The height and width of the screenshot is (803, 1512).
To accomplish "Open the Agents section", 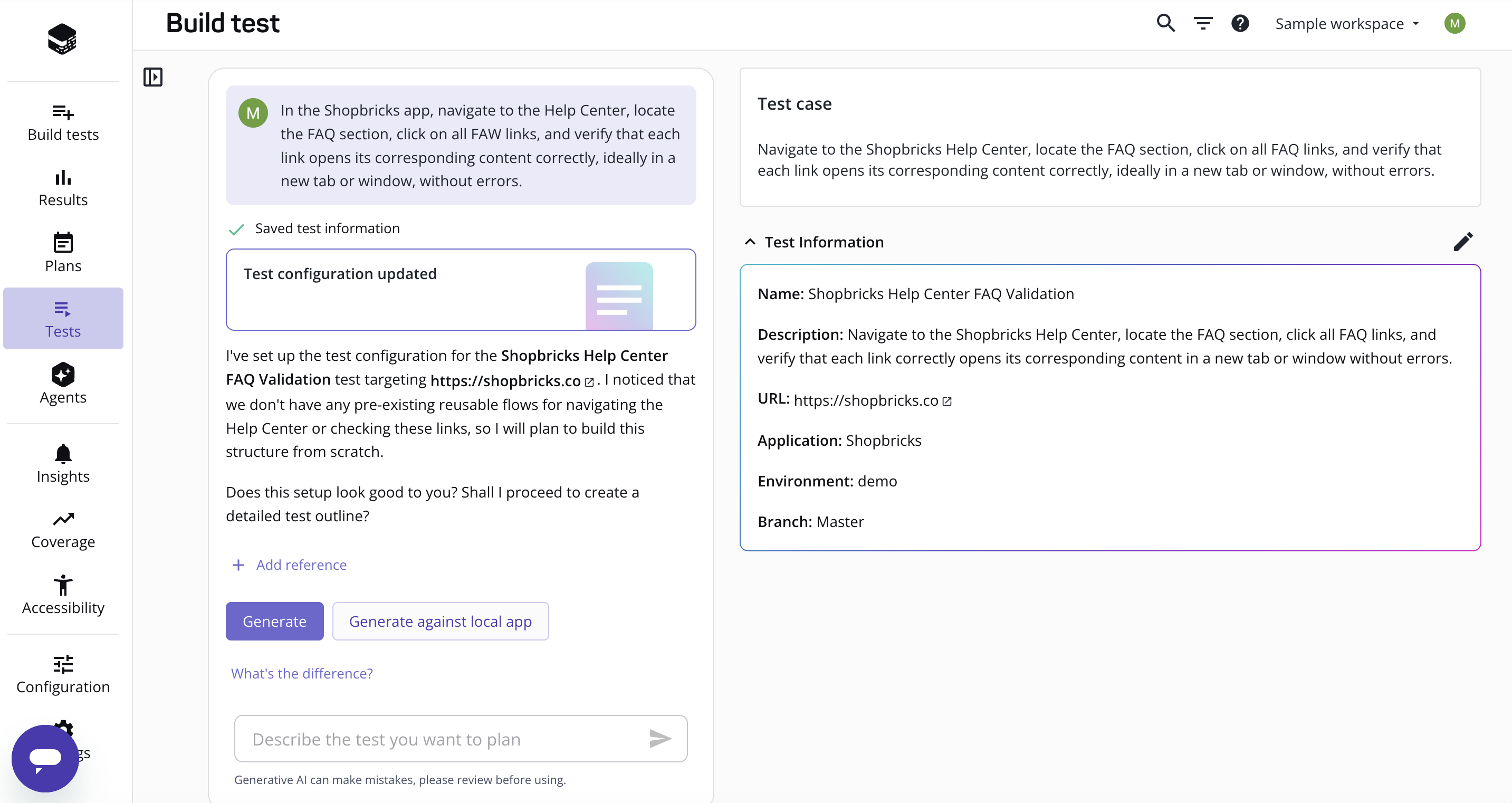I will pos(63,385).
